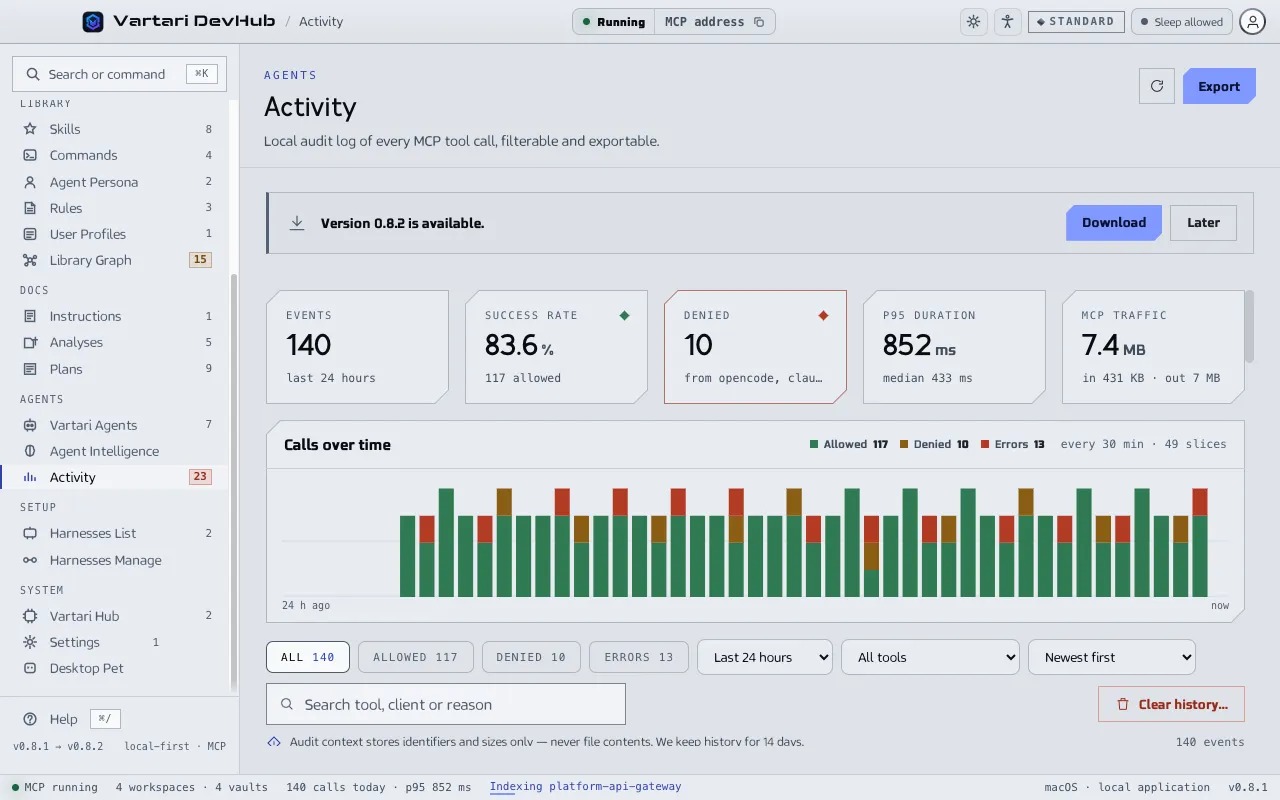The image size is (1280, 800).
Task: Open the Plans item in the sidebar
Action: pyautogui.click(x=116, y=369)
